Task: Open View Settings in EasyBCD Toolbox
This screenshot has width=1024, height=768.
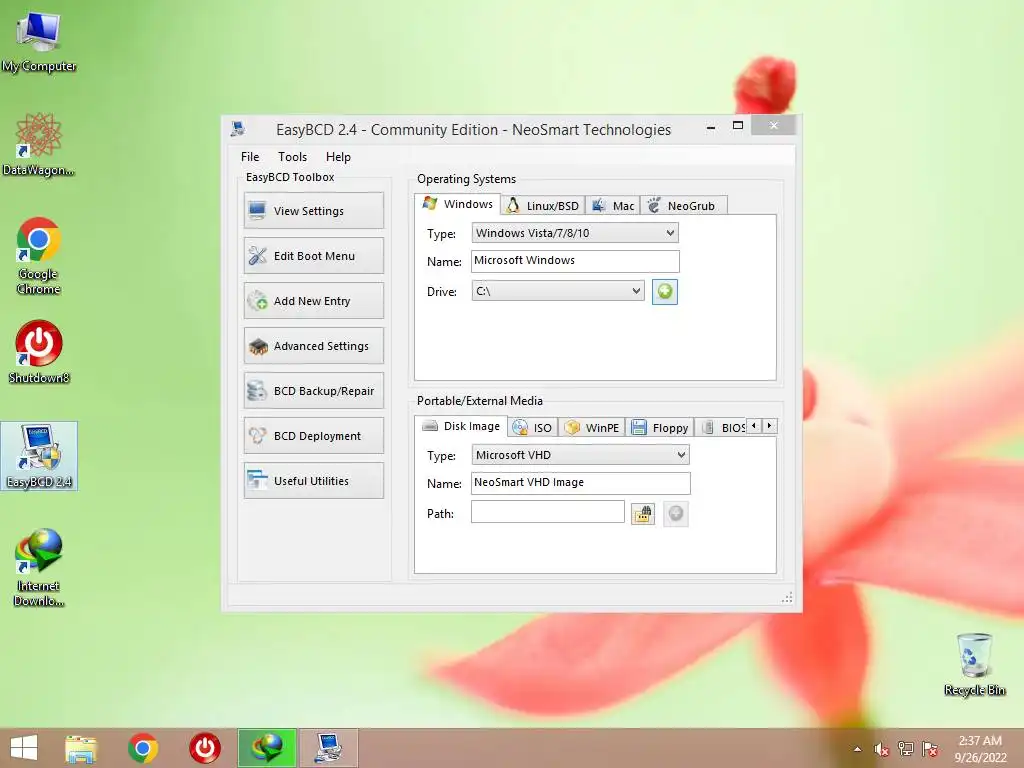Action: (x=313, y=210)
